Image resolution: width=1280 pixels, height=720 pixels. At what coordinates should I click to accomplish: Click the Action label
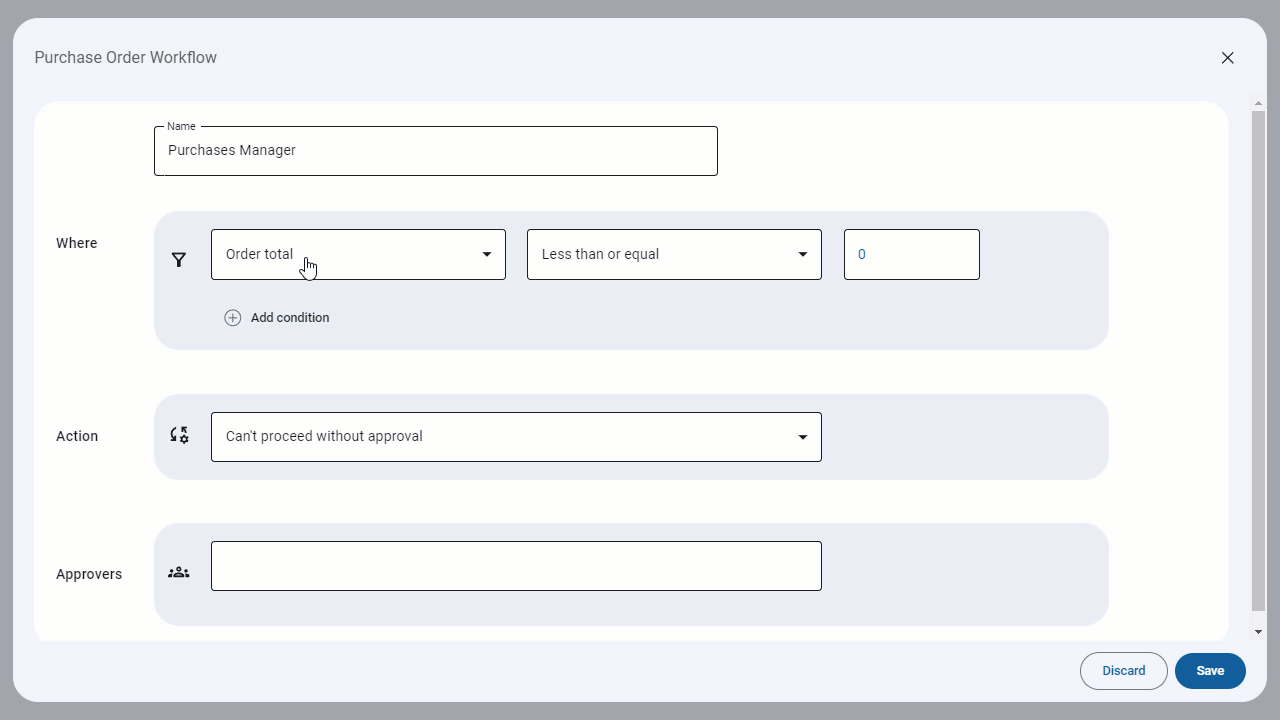point(77,436)
